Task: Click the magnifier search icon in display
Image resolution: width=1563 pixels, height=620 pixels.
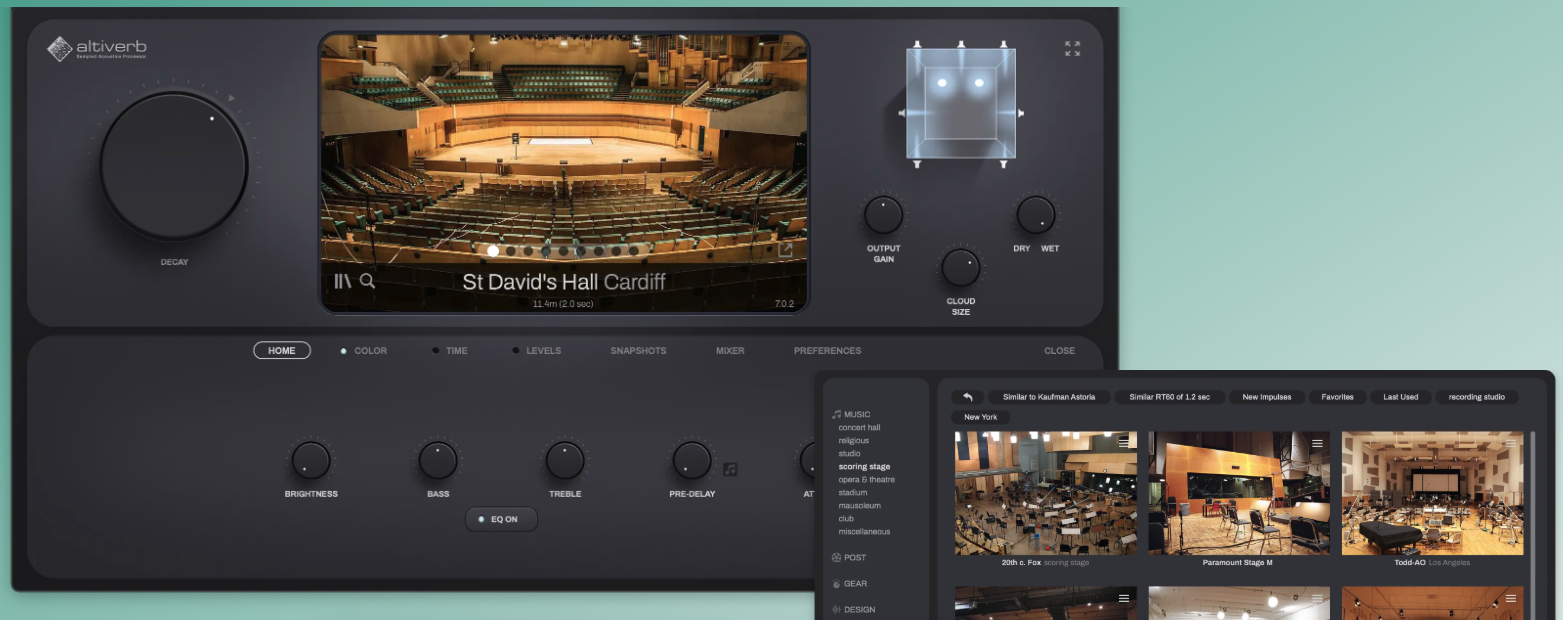Action: pos(367,281)
